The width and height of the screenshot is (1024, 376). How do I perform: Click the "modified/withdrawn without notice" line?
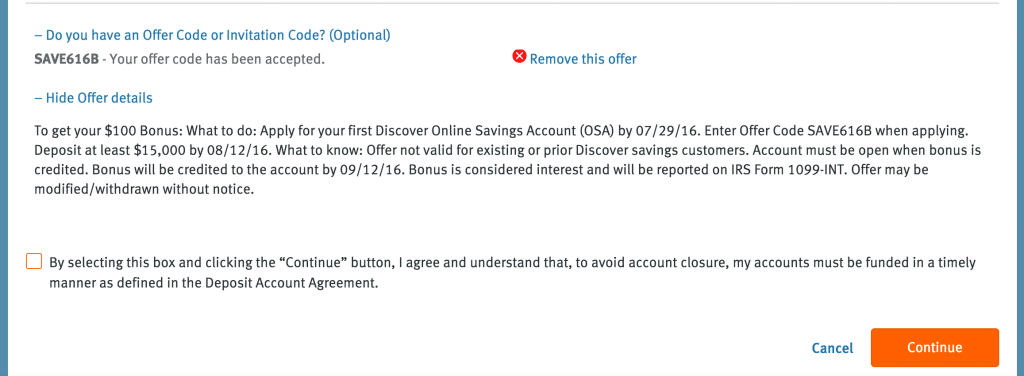coord(143,191)
